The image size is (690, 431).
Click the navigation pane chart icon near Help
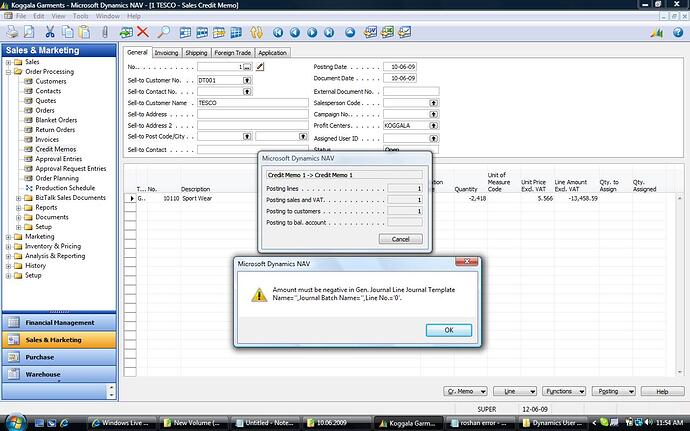pos(656,33)
